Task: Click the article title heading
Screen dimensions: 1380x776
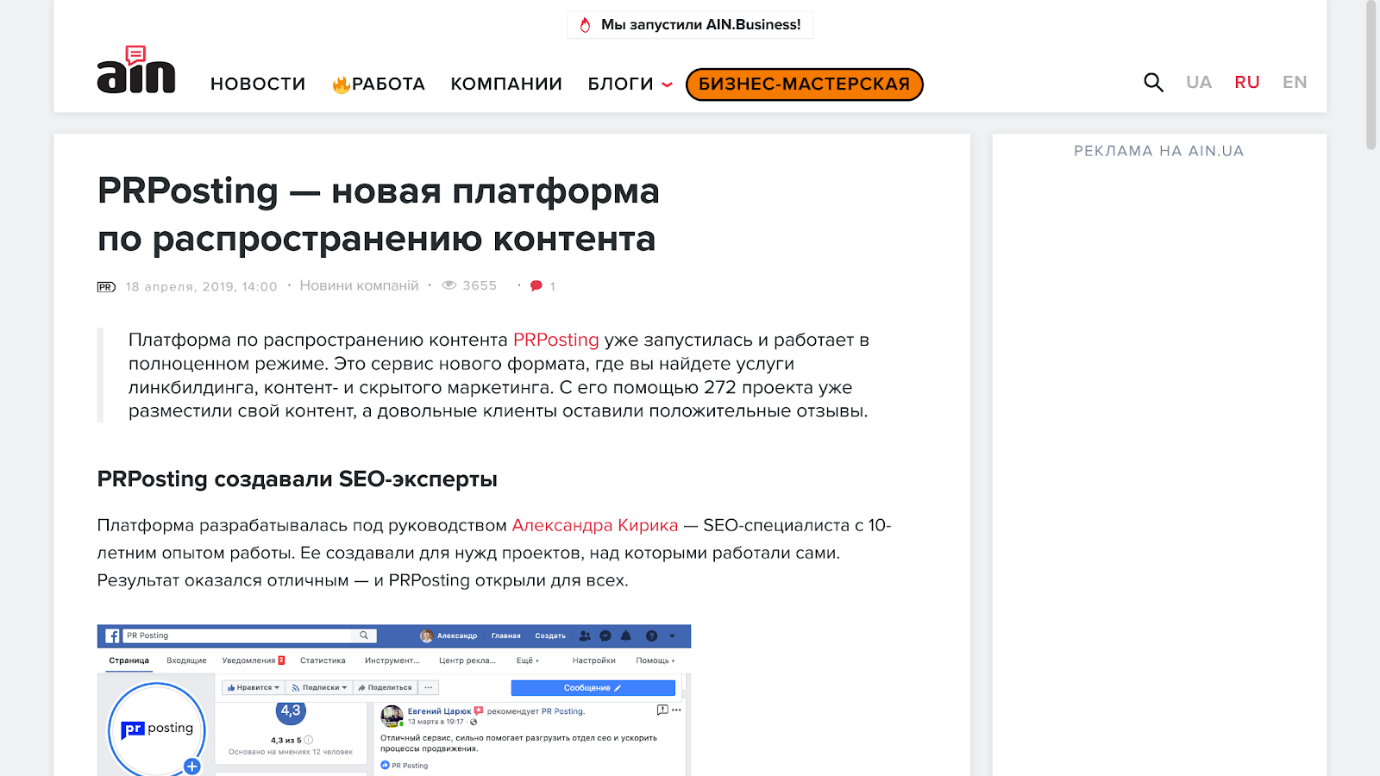Action: tap(378, 214)
